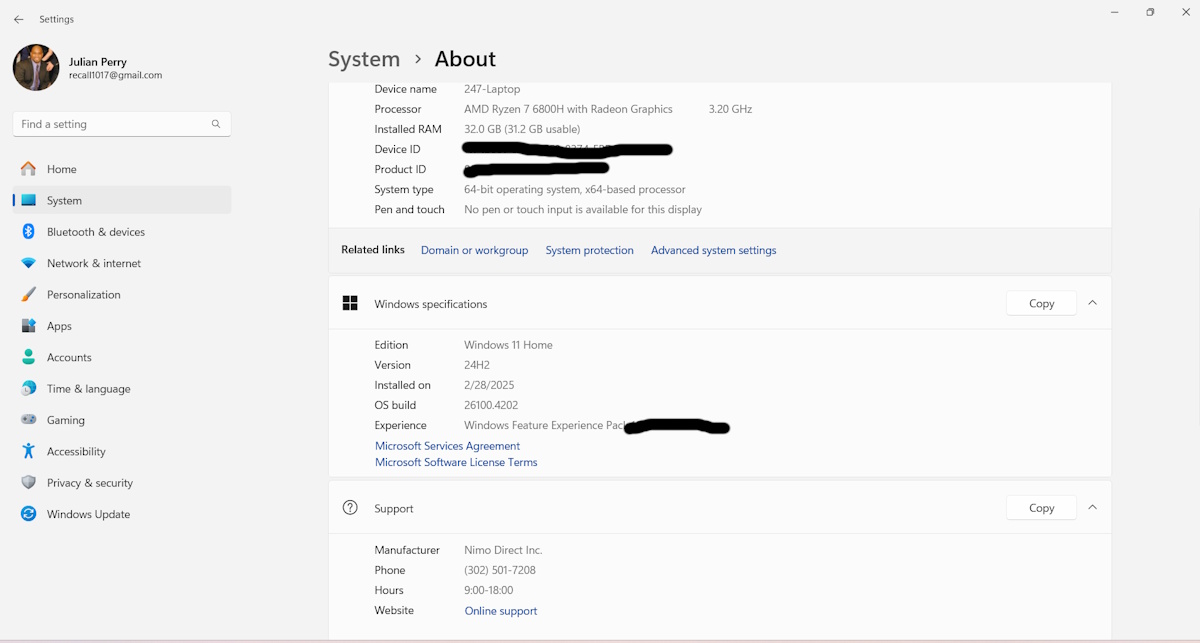Open Windows Update via its sync arrows icon
The image size is (1200, 643).
tap(28, 514)
